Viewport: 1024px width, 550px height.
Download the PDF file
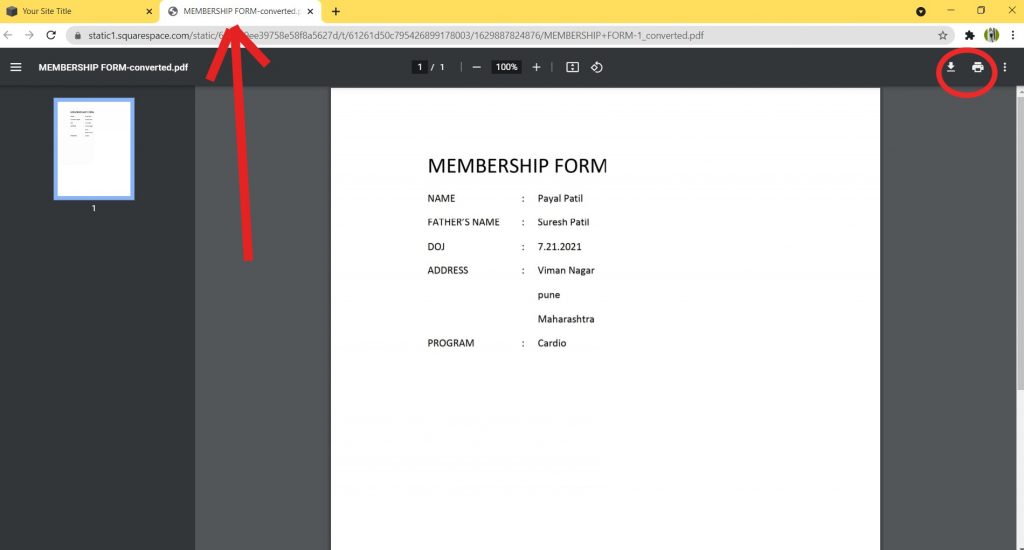click(951, 67)
